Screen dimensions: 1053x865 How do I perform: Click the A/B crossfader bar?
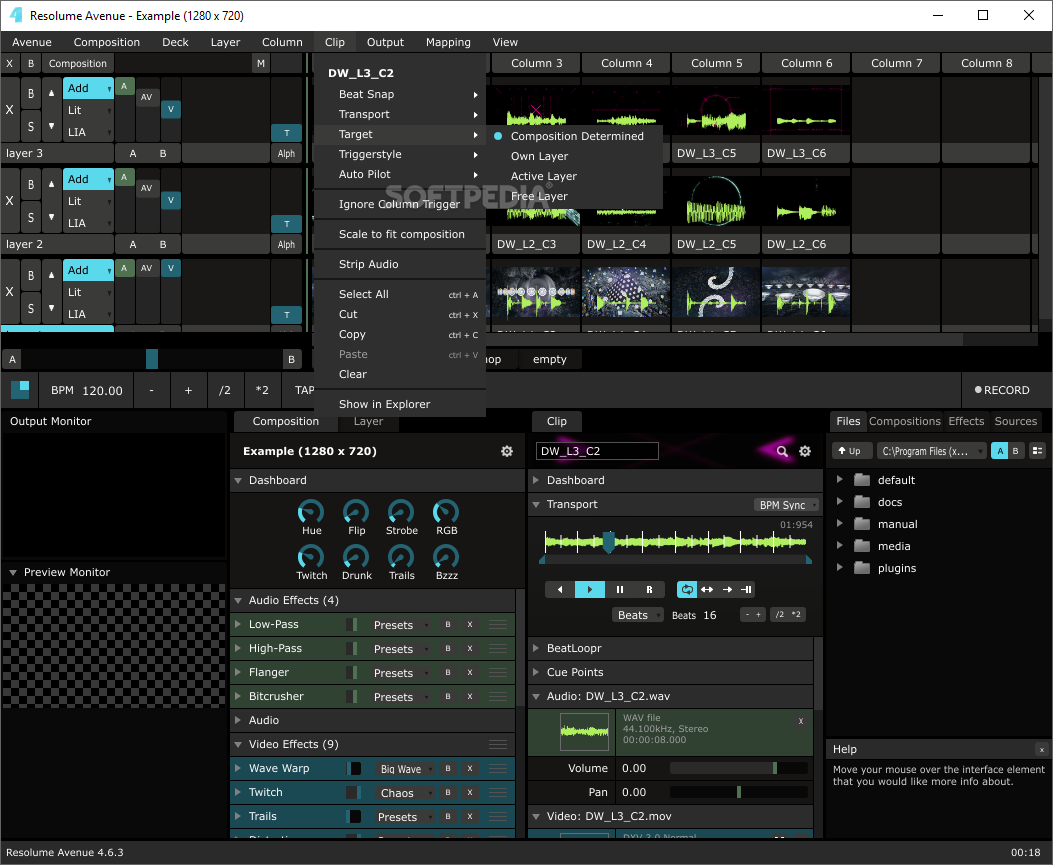(152, 359)
